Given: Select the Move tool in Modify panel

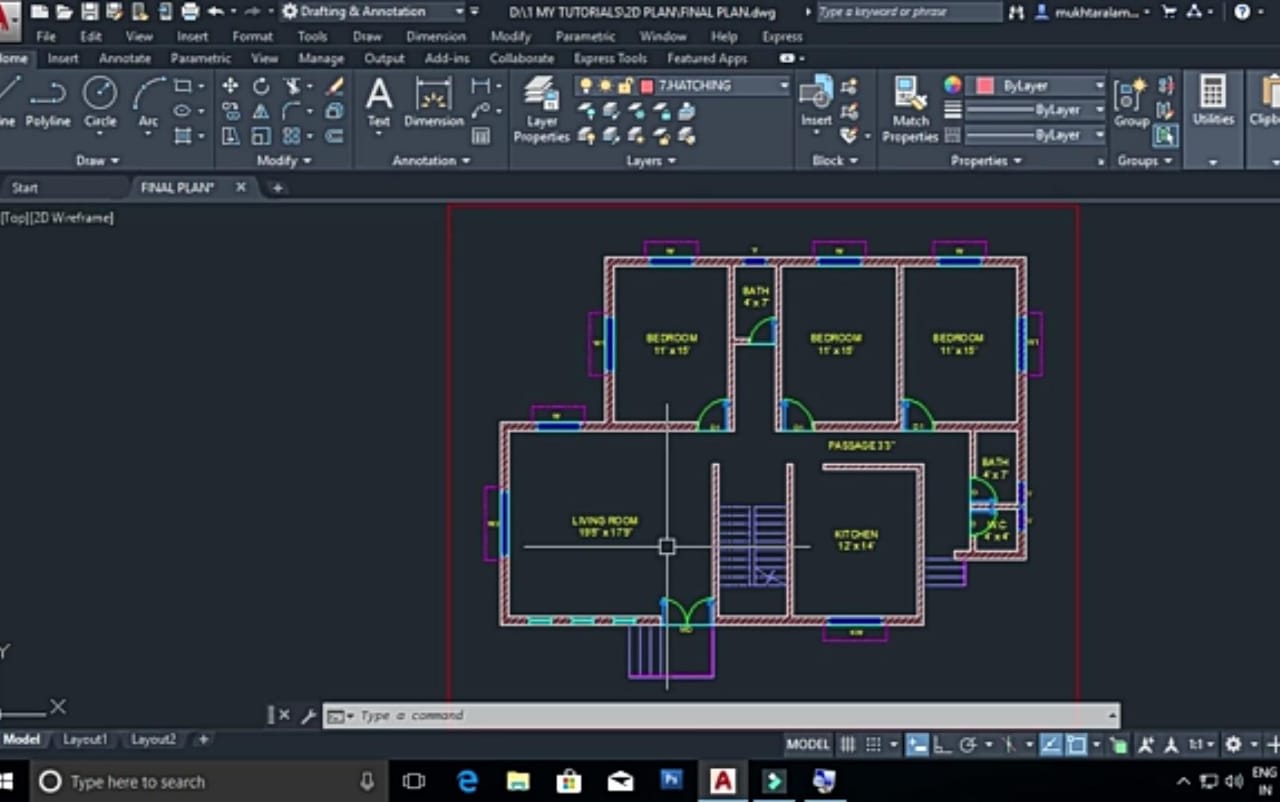Looking at the screenshot, I should pos(230,87).
